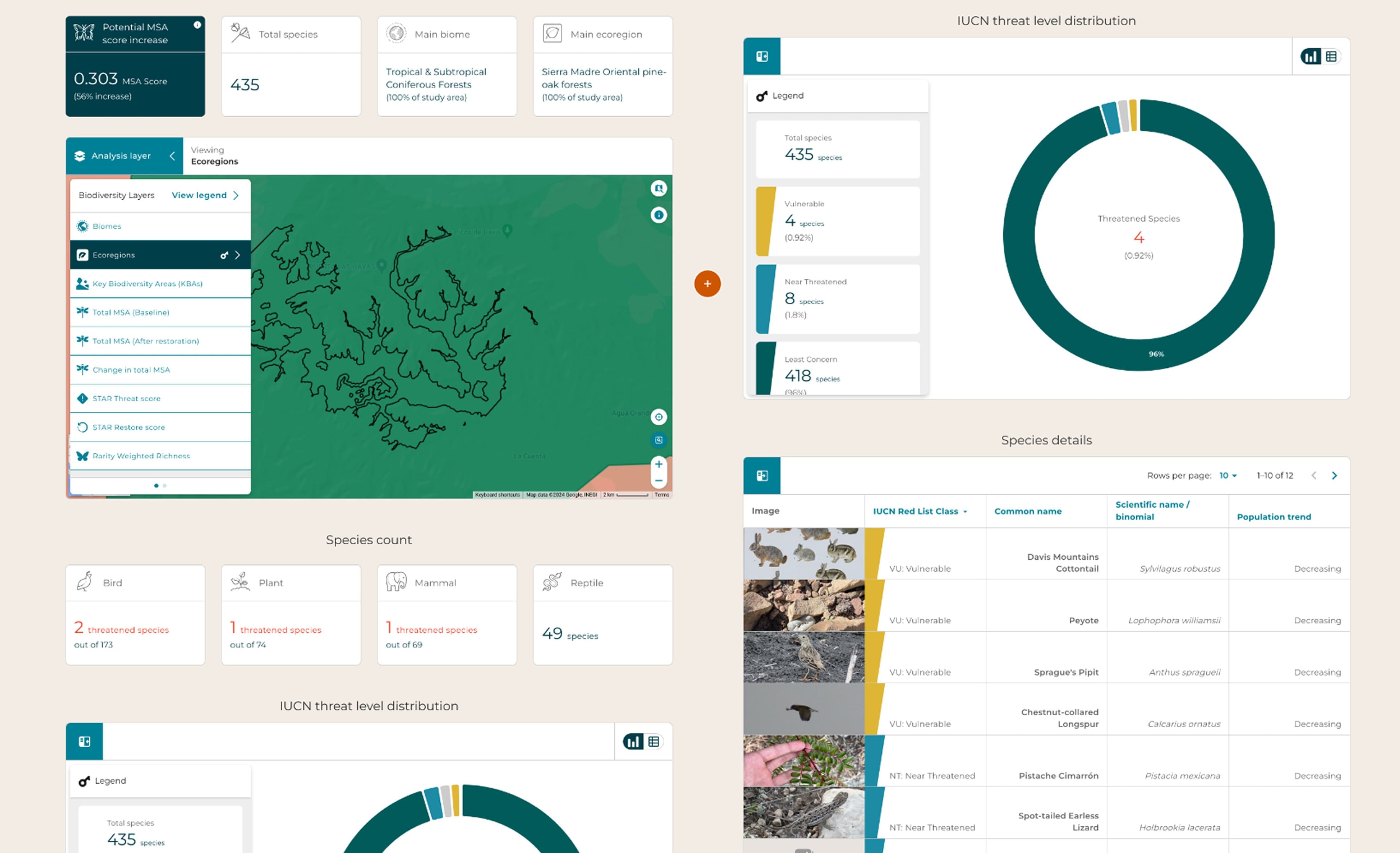Screen dimensions: 1400x853
Task: Toggle legend panel icon in species details
Action: point(762,476)
